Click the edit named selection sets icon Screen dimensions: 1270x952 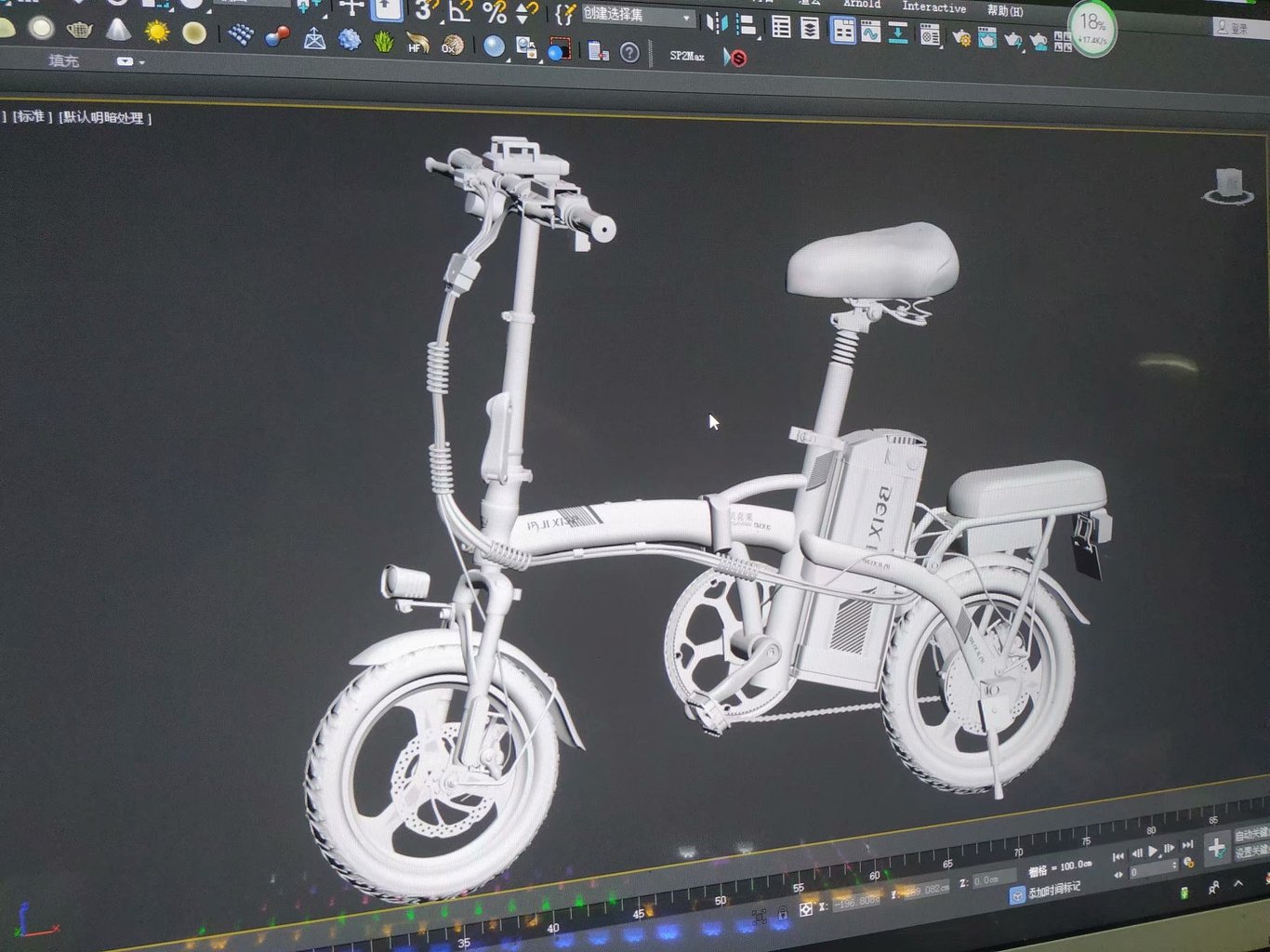(x=564, y=14)
